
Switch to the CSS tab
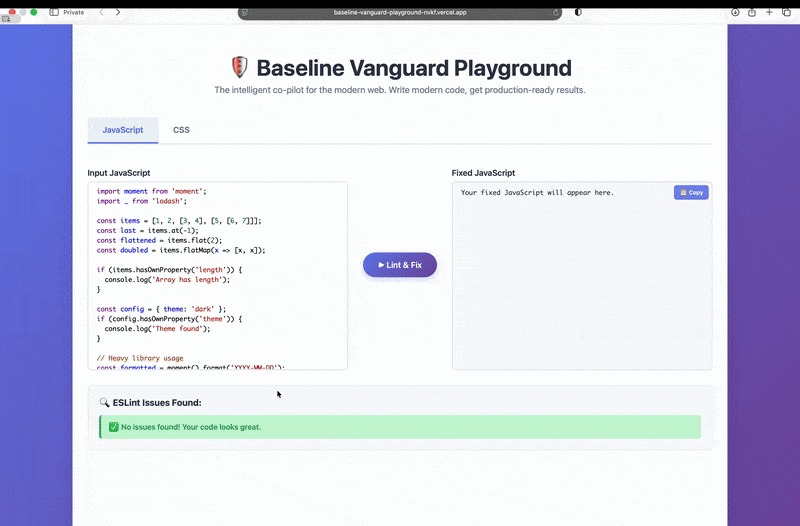tap(181, 130)
